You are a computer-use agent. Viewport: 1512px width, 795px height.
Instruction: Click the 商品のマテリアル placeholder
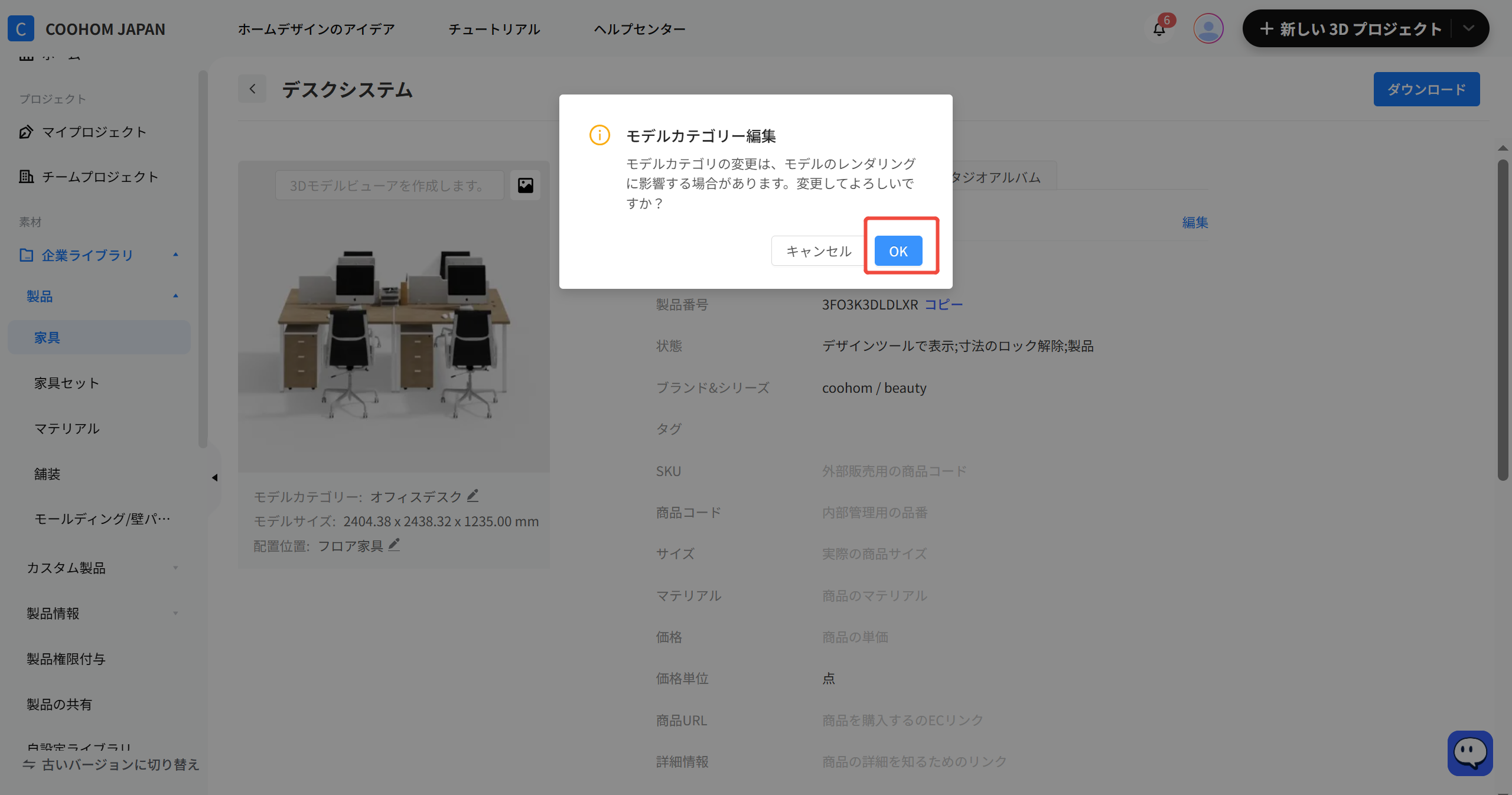click(875, 595)
